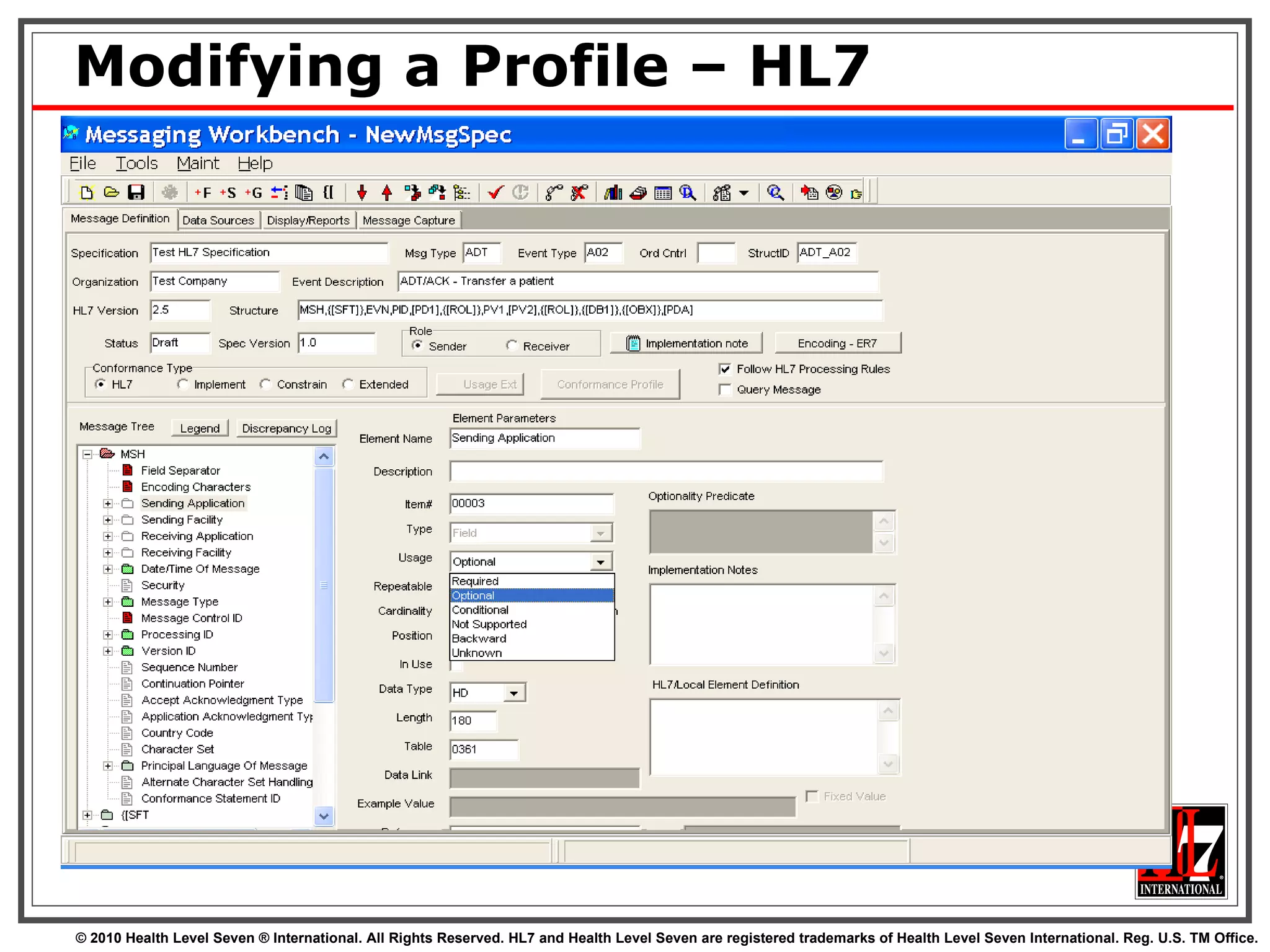Click the +G add group icon
The height and width of the screenshot is (952, 1270).
pos(253,193)
